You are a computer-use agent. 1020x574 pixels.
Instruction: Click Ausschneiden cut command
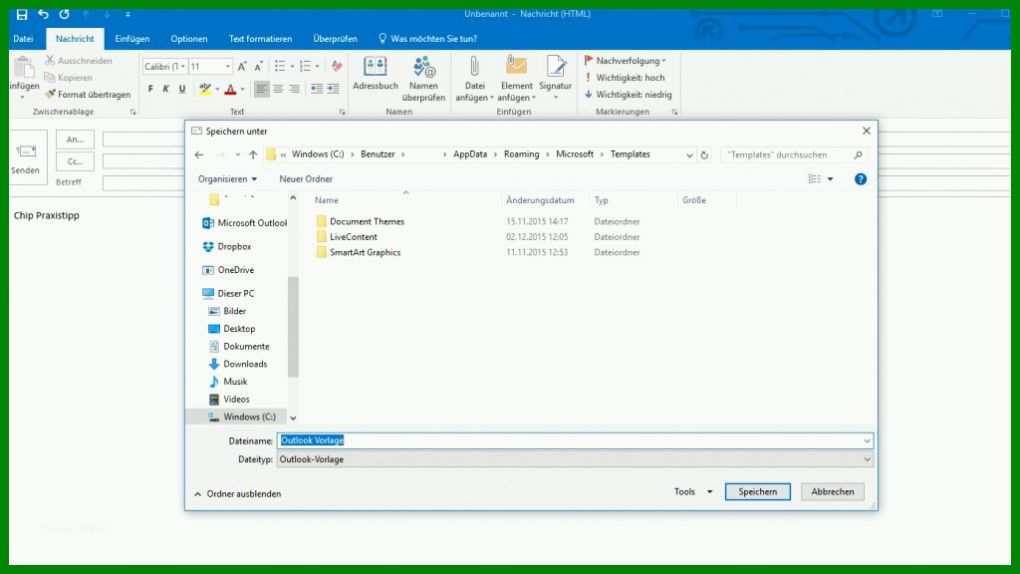pyautogui.click(x=79, y=61)
